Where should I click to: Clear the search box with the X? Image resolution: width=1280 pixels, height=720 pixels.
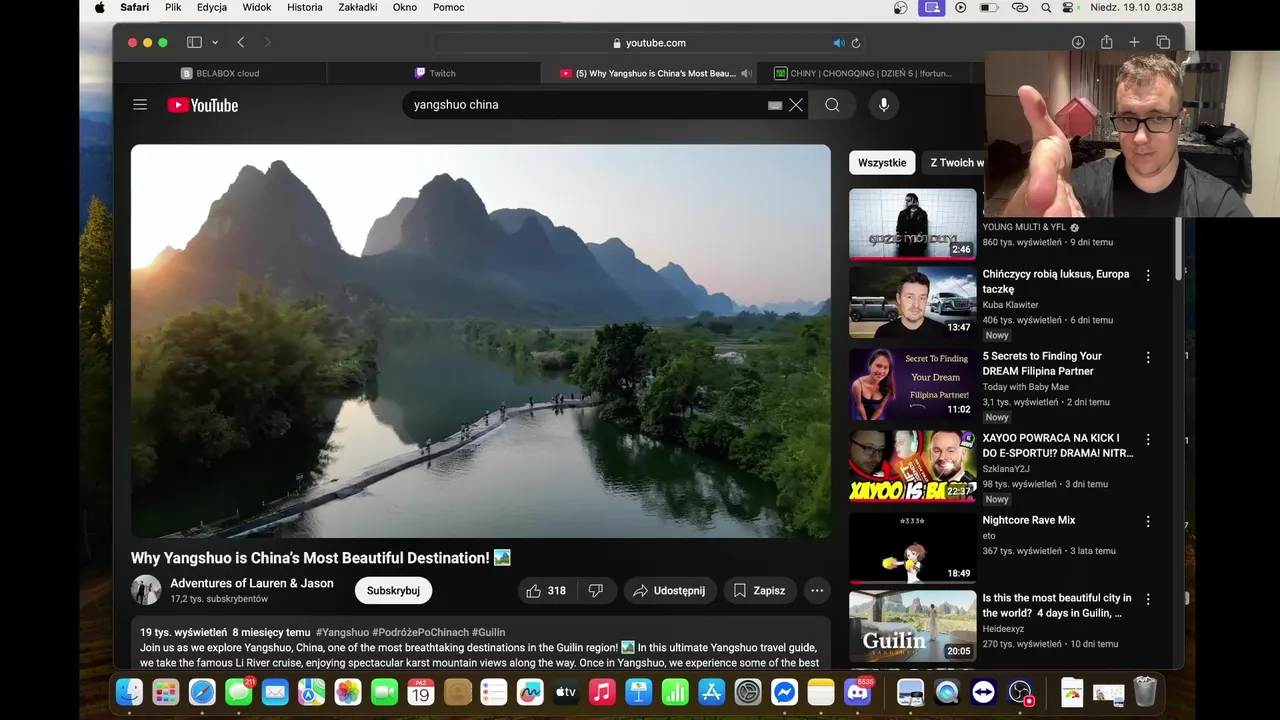tap(796, 105)
